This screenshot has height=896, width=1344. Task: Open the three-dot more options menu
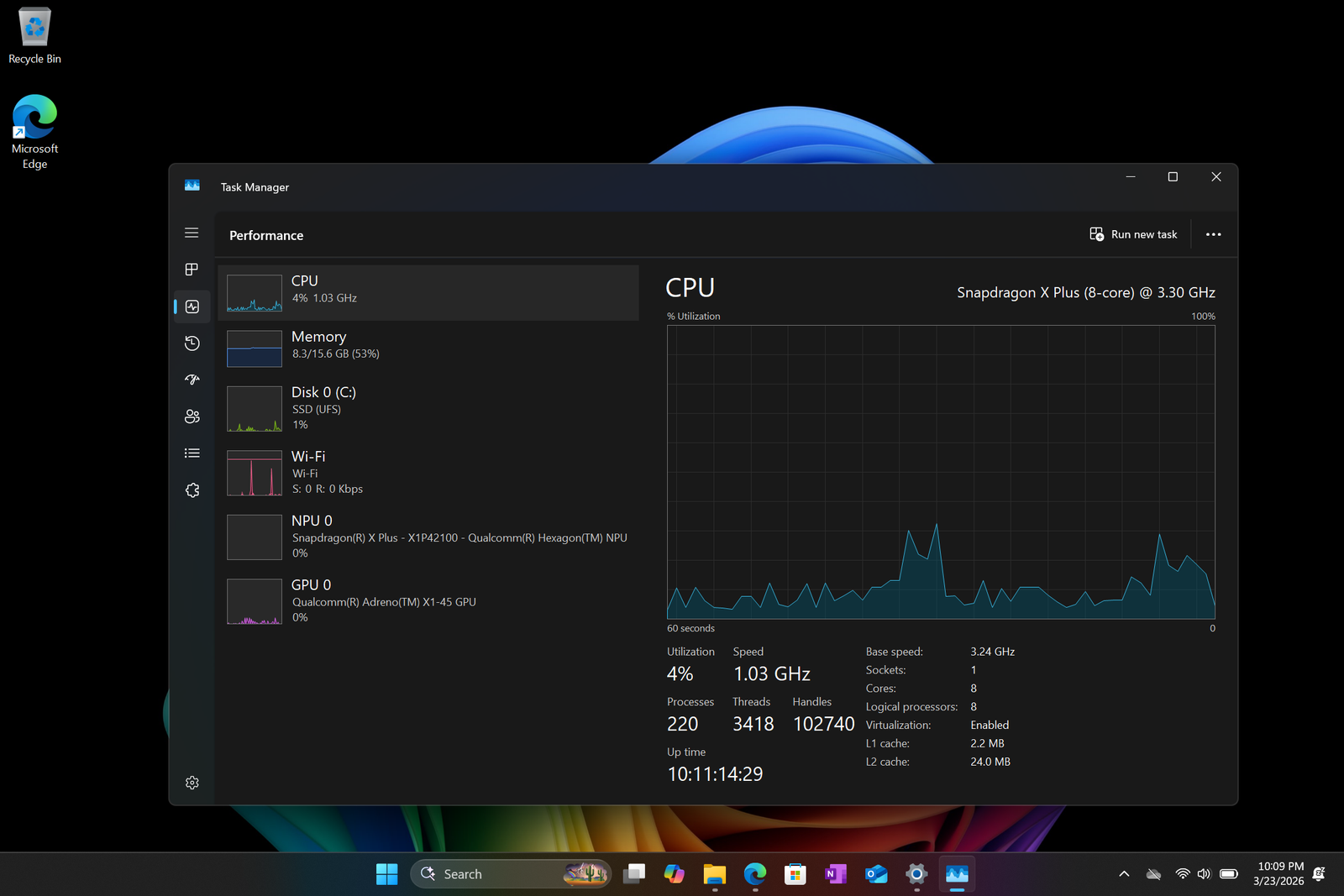[x=1213, y=234]
